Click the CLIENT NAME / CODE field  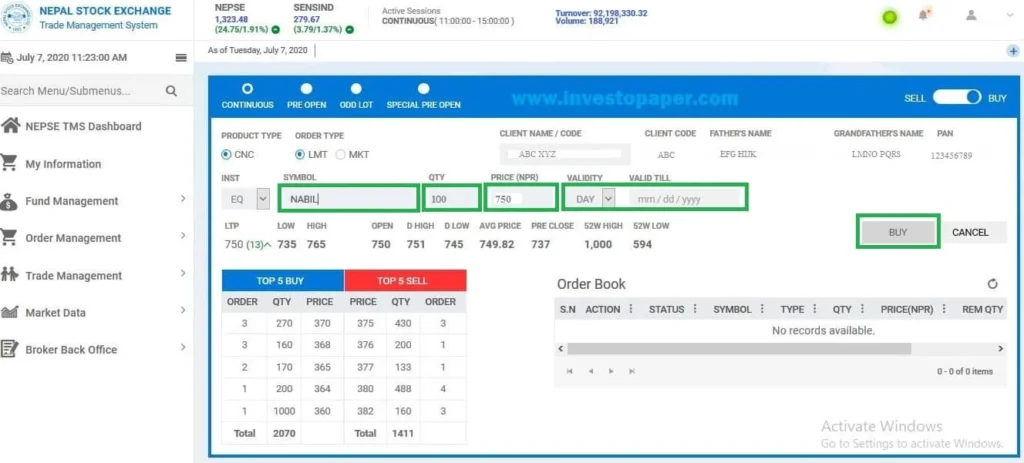click(x=566, y=155)
